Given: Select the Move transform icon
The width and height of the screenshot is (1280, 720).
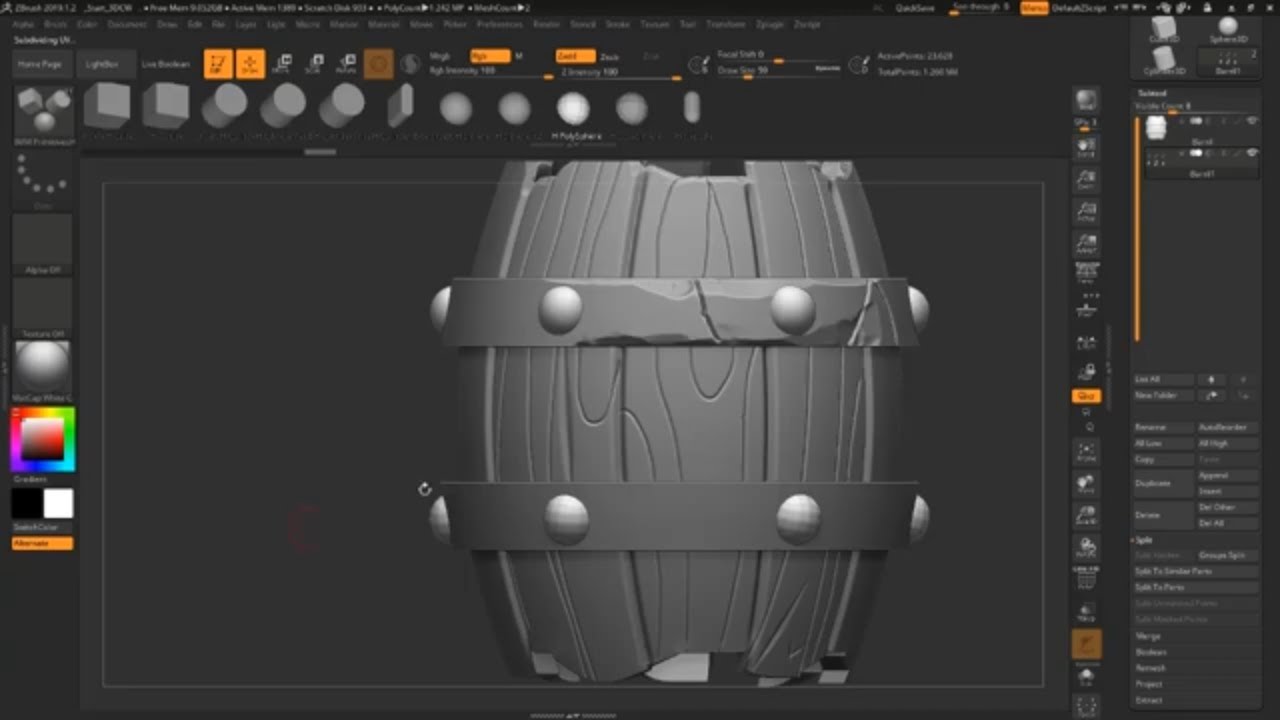Looking at the screenshot, I should coord(282,65).
